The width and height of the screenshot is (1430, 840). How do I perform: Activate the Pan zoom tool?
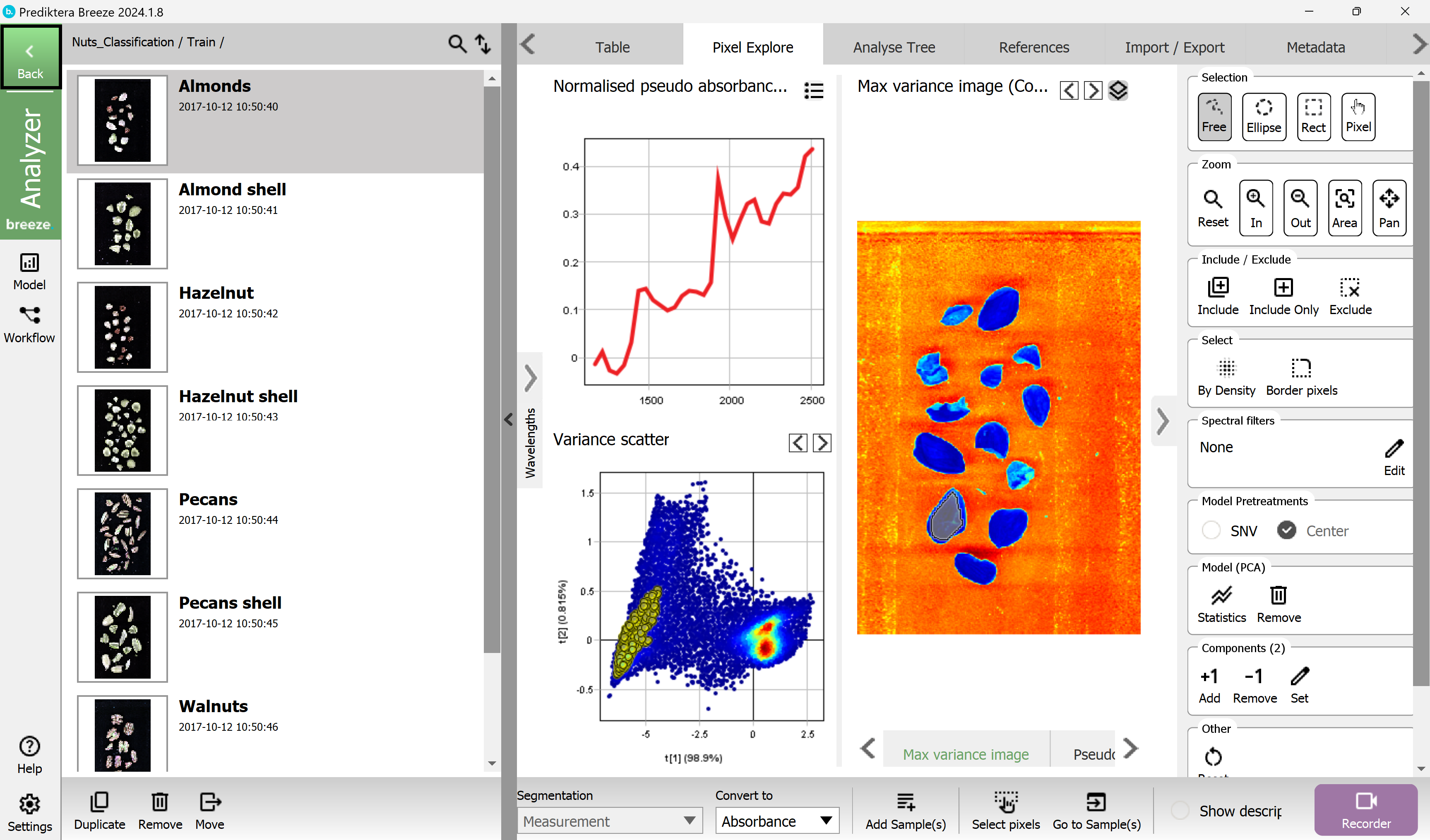click(1388, 208)
